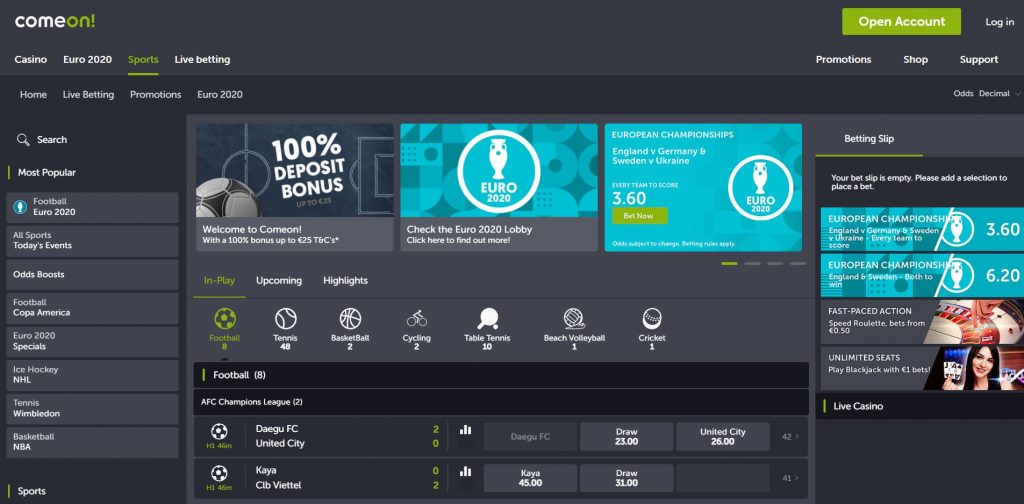
Task: Open the 100% Deposit Bonus banner
Action: click(x=295, y=187)
